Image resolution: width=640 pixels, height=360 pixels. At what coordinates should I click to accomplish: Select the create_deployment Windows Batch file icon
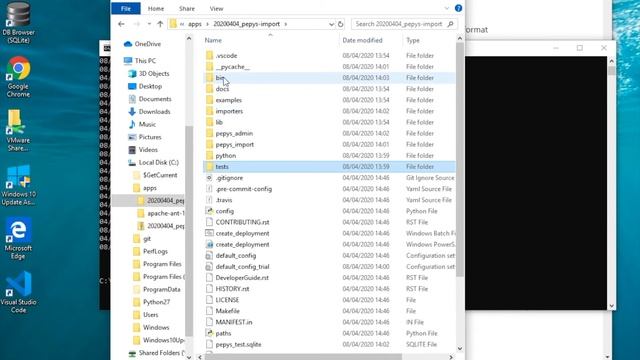[x=209, y=233]
